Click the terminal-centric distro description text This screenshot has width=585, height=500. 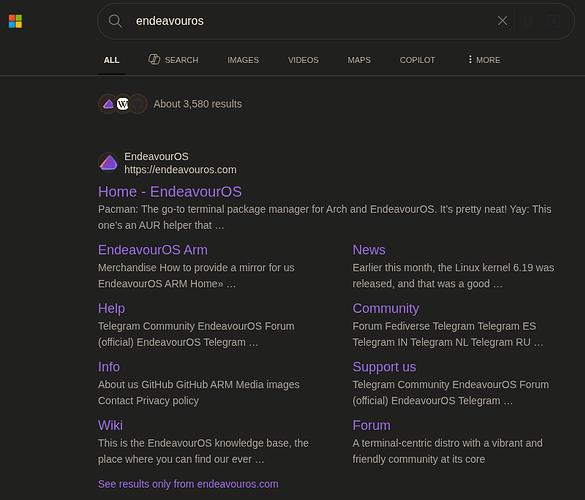point(447,451)
